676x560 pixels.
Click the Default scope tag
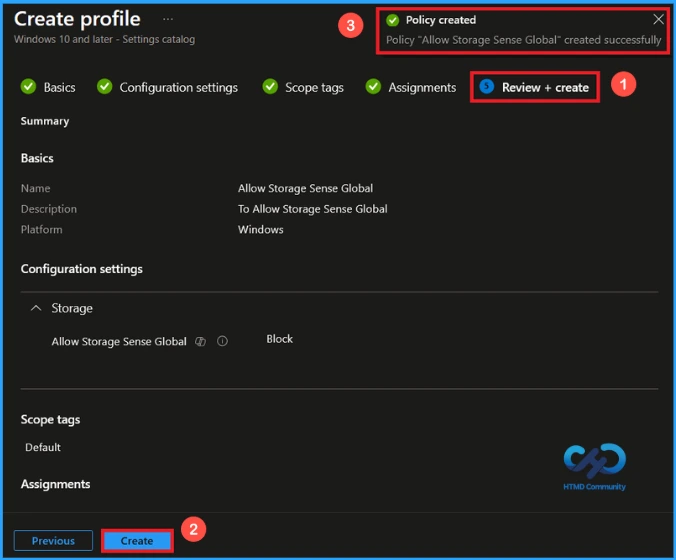coord(43,447)
